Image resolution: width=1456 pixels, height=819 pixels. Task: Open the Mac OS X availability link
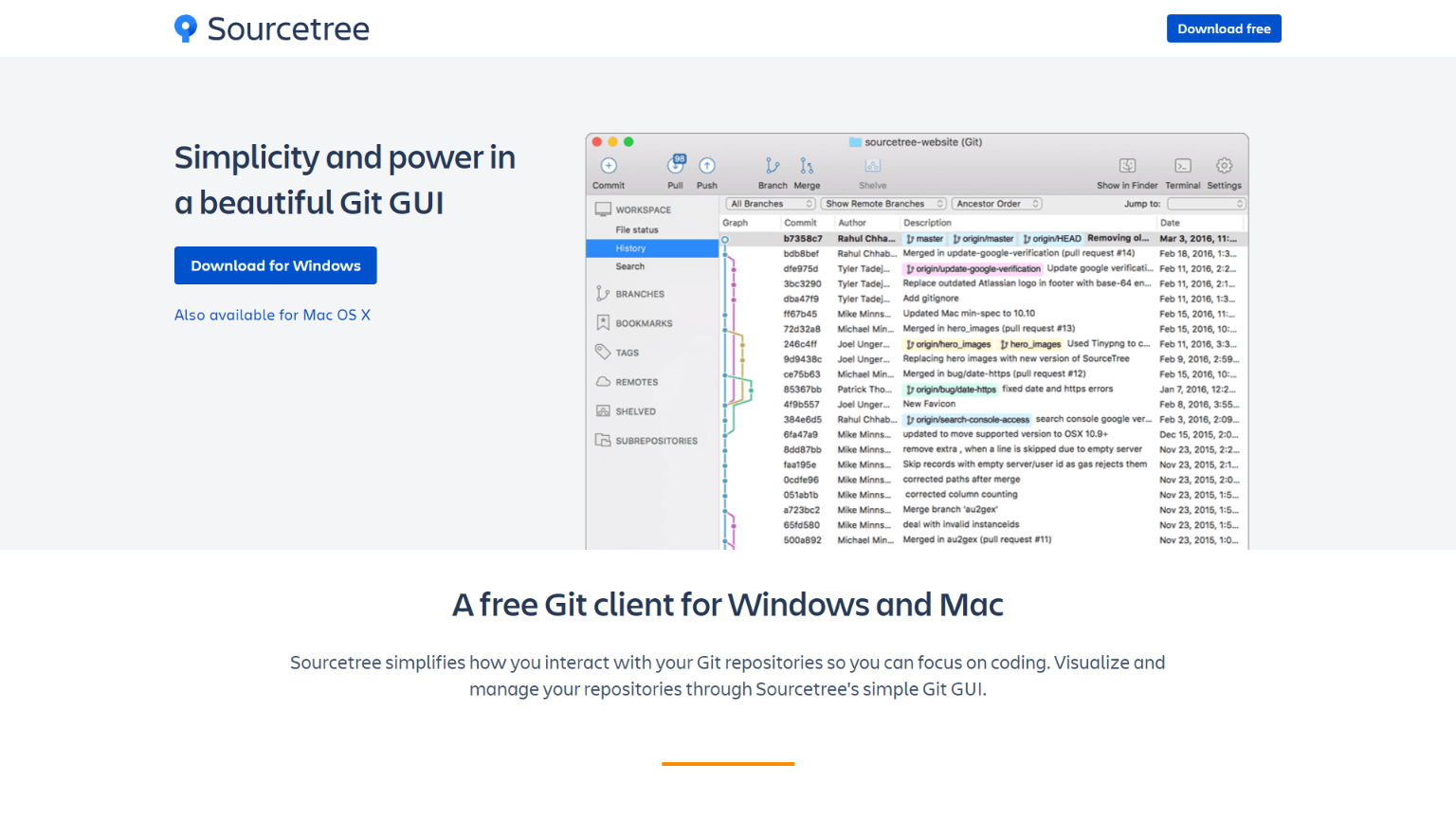[x=272, y=315]
